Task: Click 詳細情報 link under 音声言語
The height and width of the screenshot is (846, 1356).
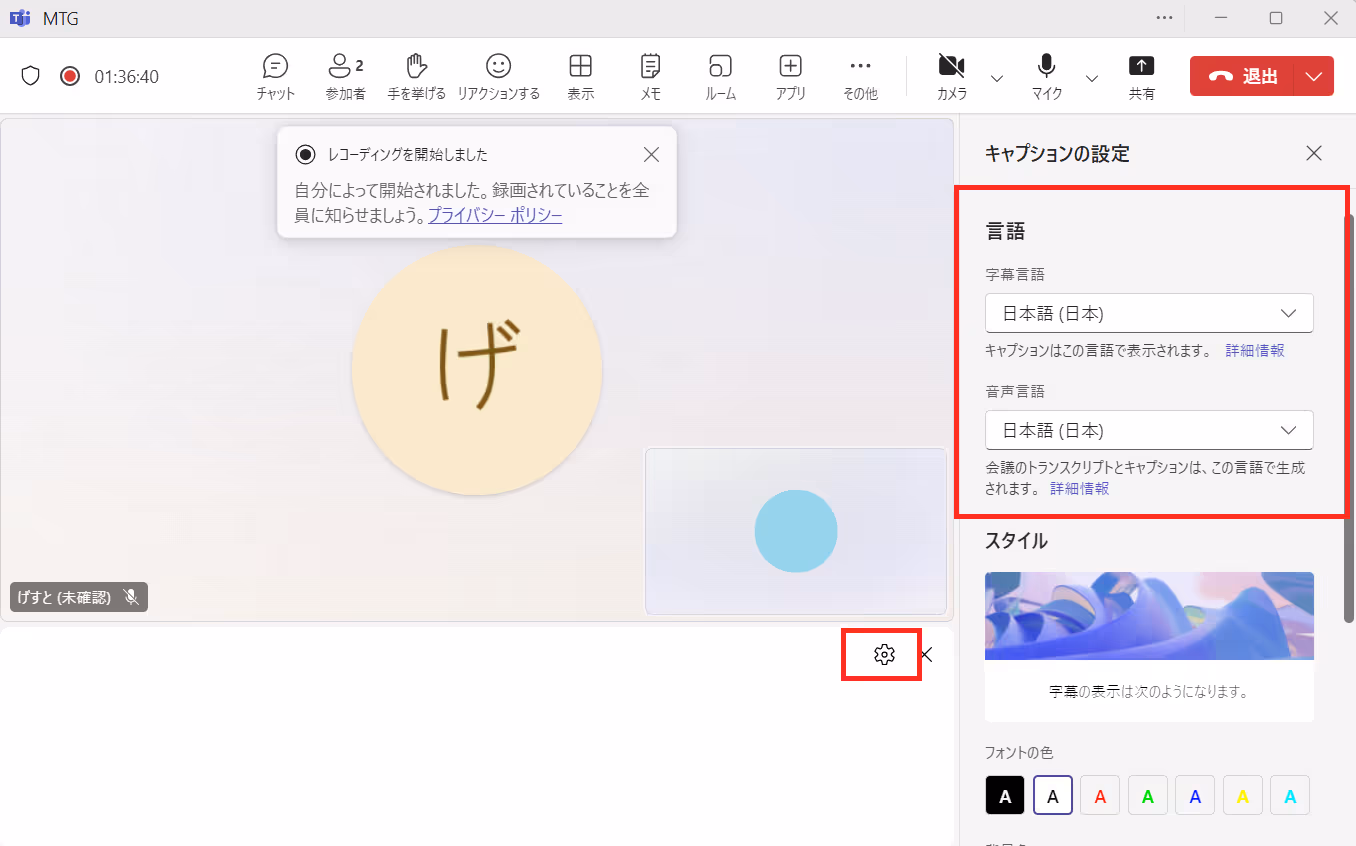Action: click(x=1079, y=489)
